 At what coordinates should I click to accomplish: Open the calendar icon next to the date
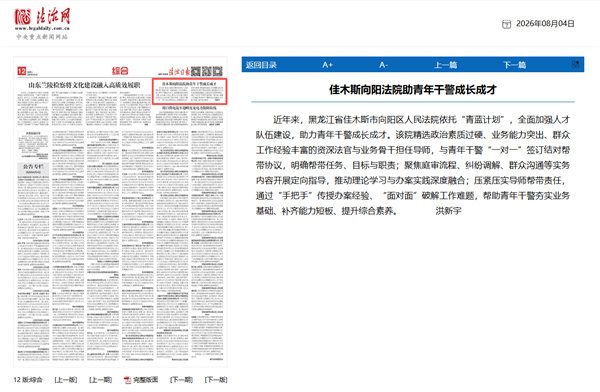[x=506, y=24]
